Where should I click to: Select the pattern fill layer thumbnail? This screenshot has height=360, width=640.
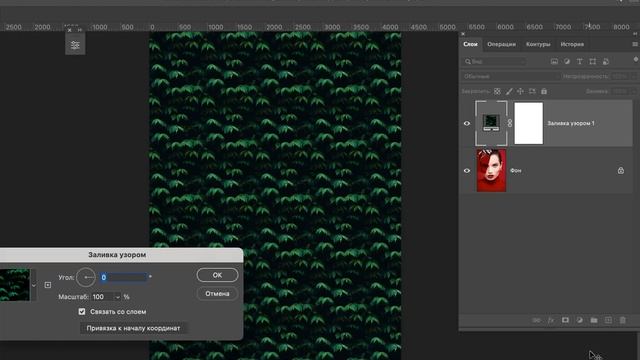[491, 123]
